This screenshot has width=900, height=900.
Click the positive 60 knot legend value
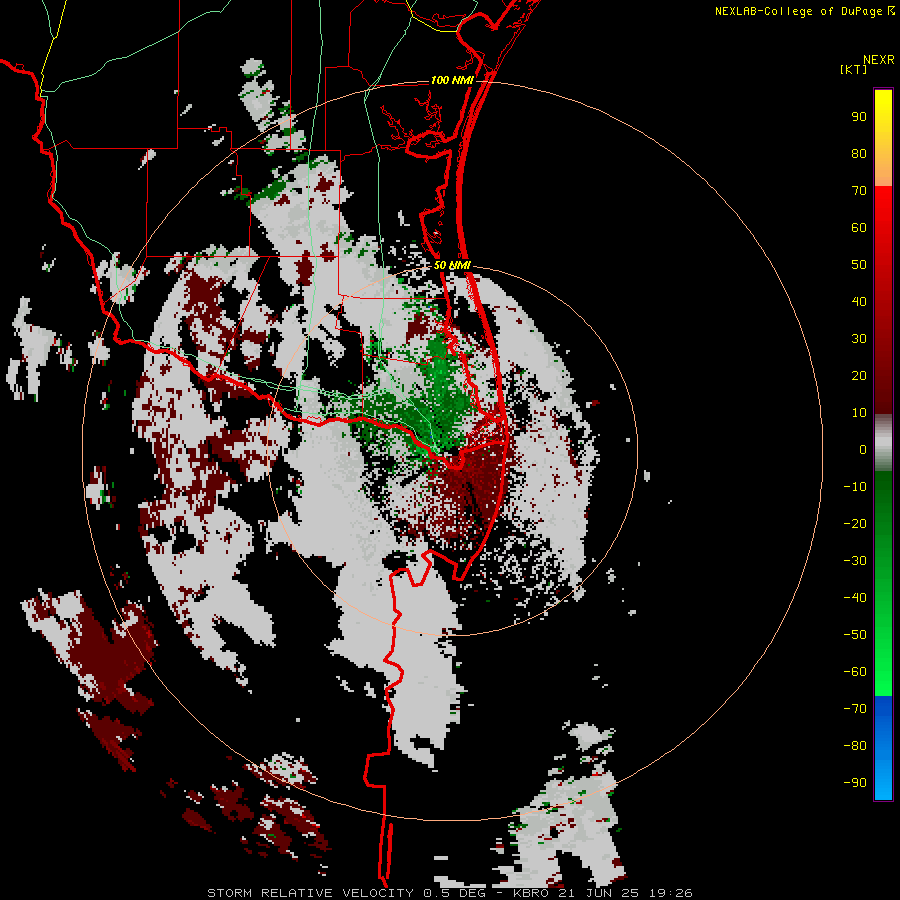click(x=859, y=228)
